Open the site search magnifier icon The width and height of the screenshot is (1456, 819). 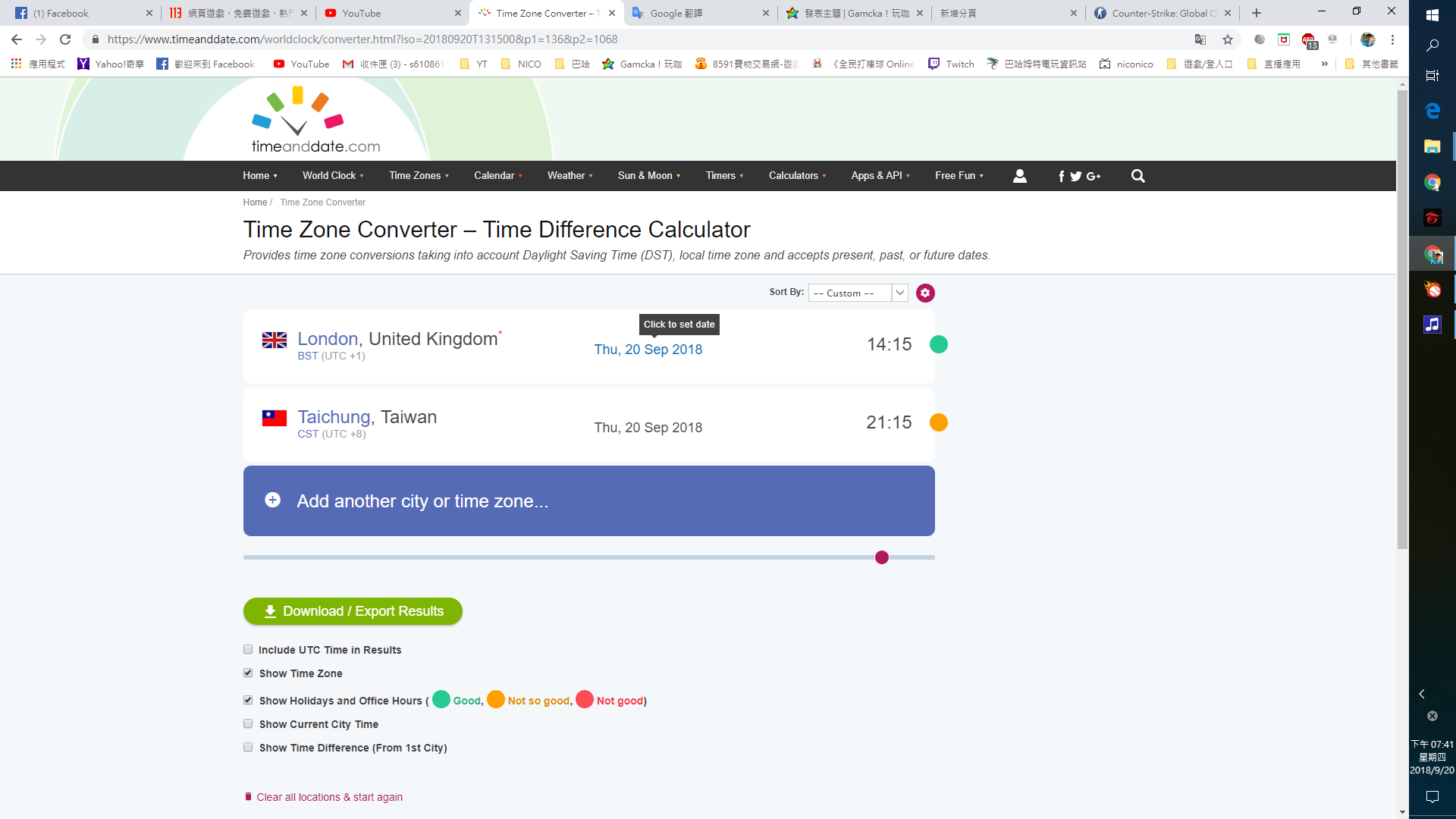point(1137,176)
